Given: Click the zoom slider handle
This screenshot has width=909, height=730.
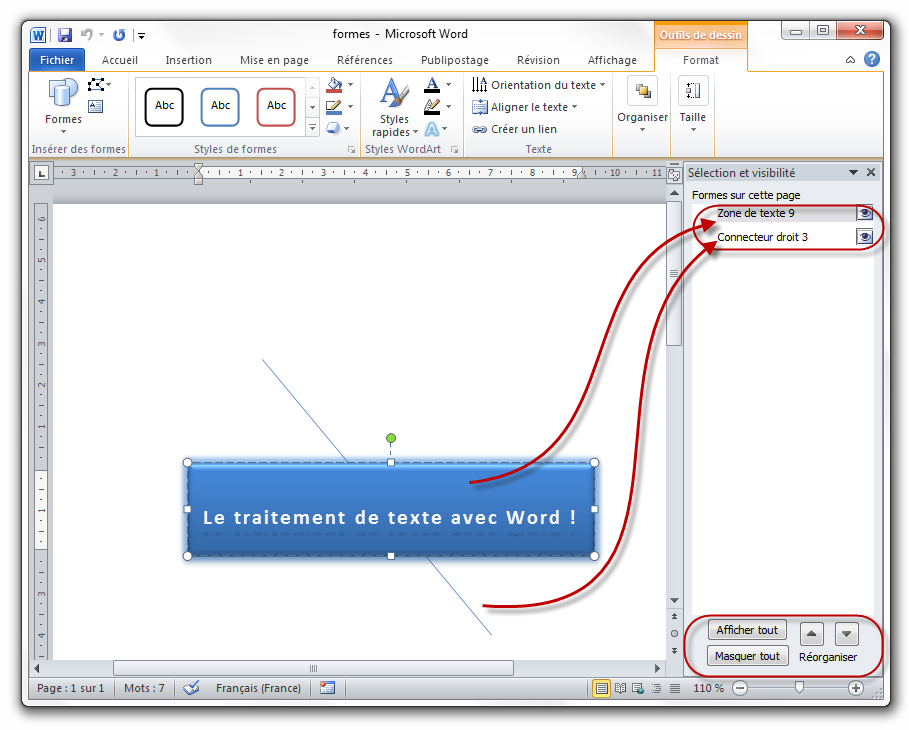Looking at the screenshot, I should pos(798,688).
